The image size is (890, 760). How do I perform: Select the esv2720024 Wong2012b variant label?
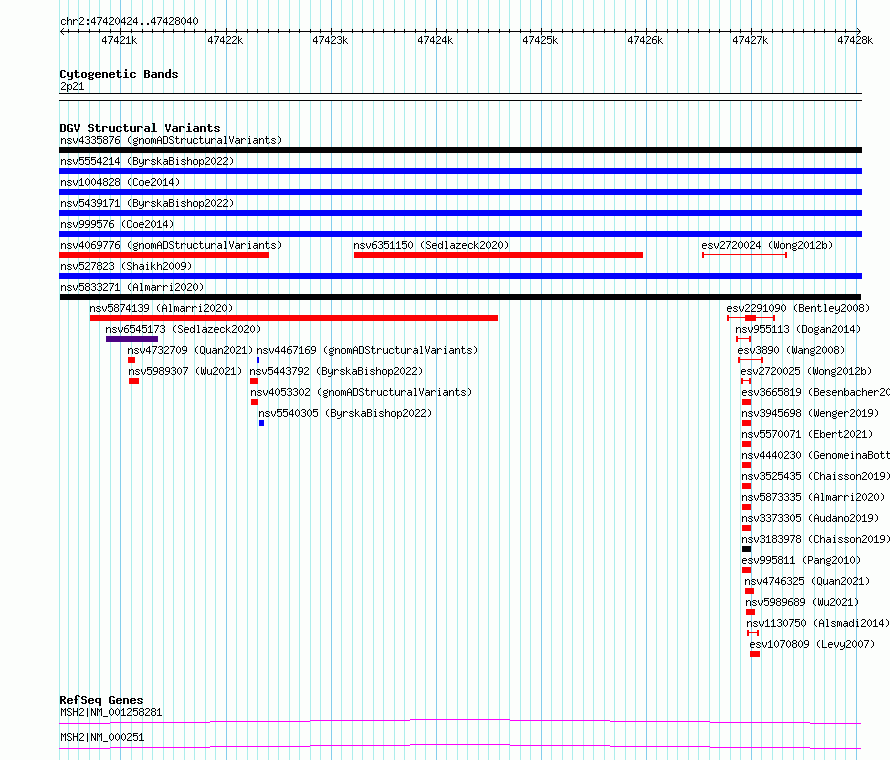[767, 245]
